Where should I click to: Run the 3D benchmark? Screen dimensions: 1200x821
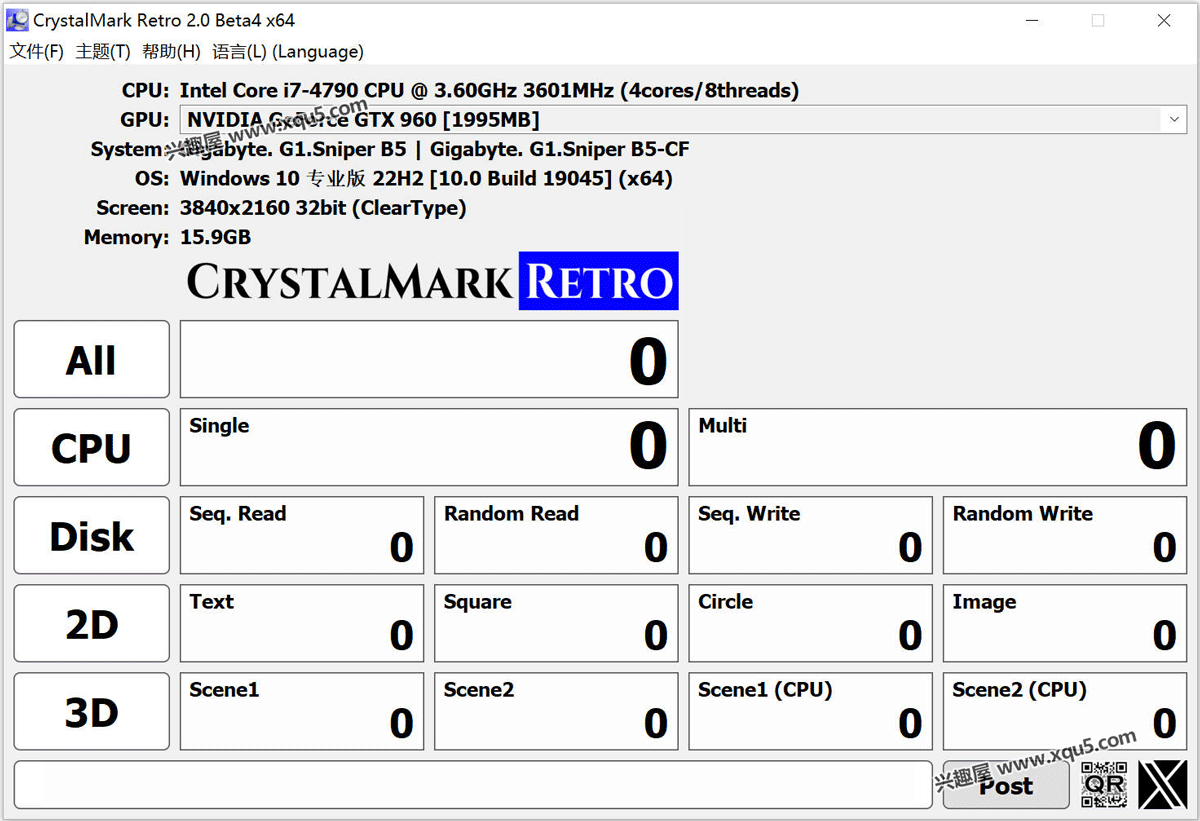(92, 712)
